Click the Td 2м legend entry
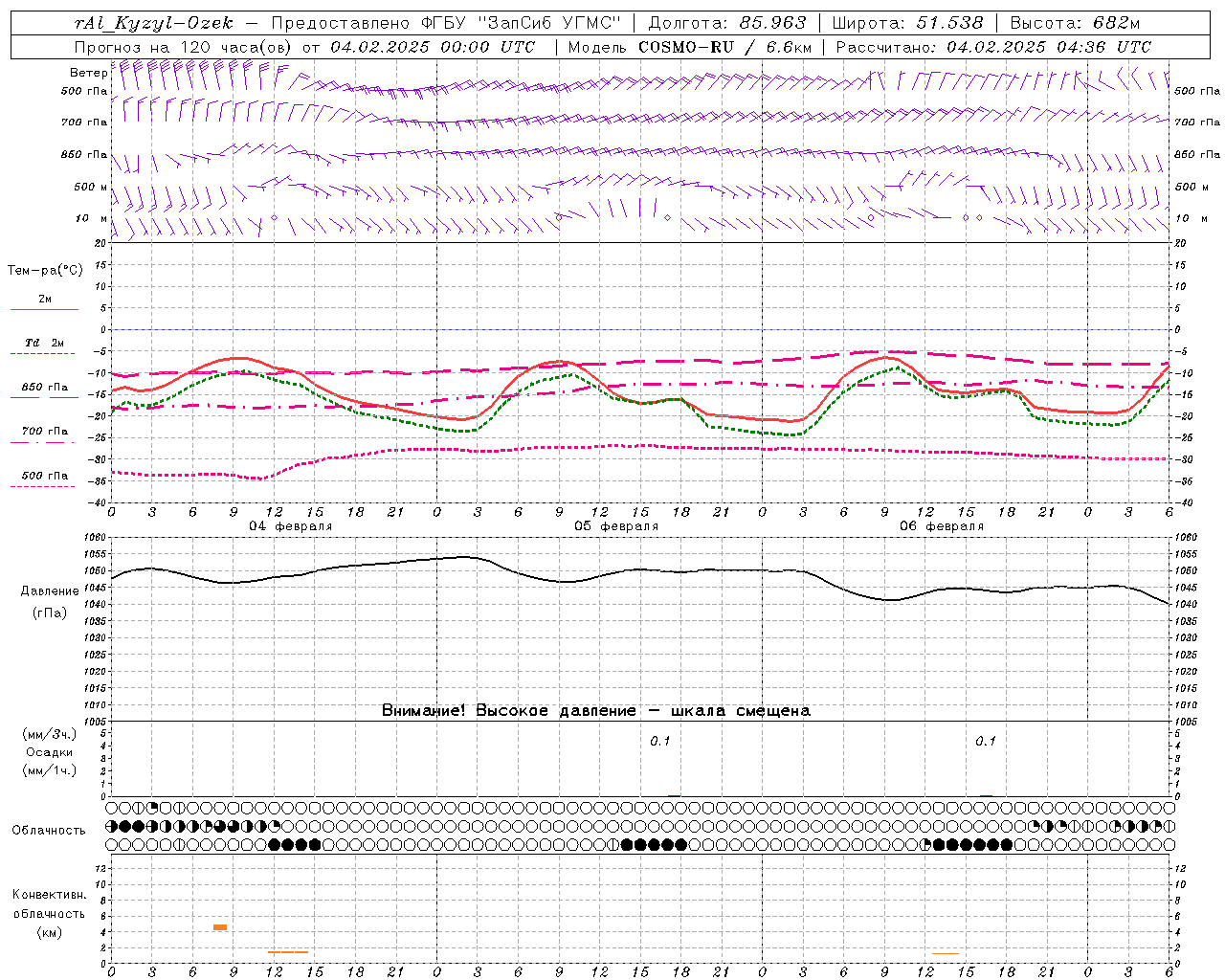Screen dimensions: 1225x980 click(x=45, y=343)
